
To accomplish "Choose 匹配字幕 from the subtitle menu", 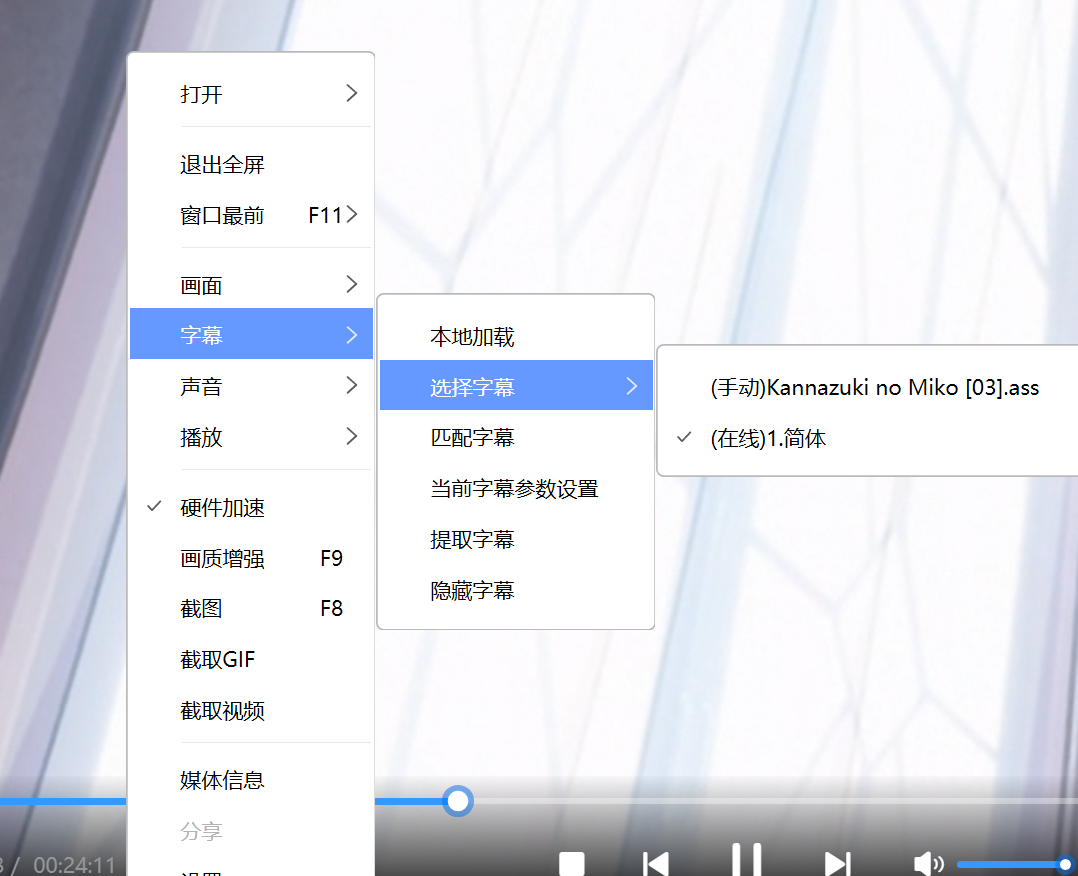I will (x=472, y=437).
